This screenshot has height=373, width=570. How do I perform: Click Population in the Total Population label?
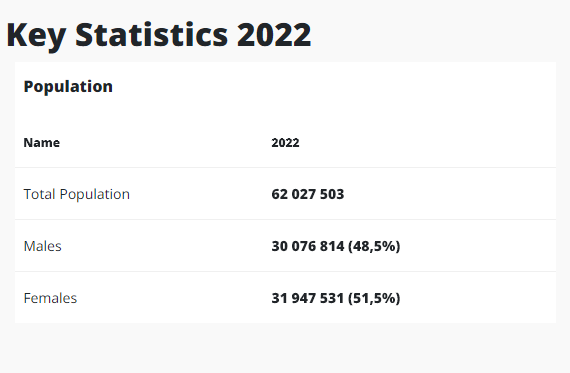click(95, 195)
